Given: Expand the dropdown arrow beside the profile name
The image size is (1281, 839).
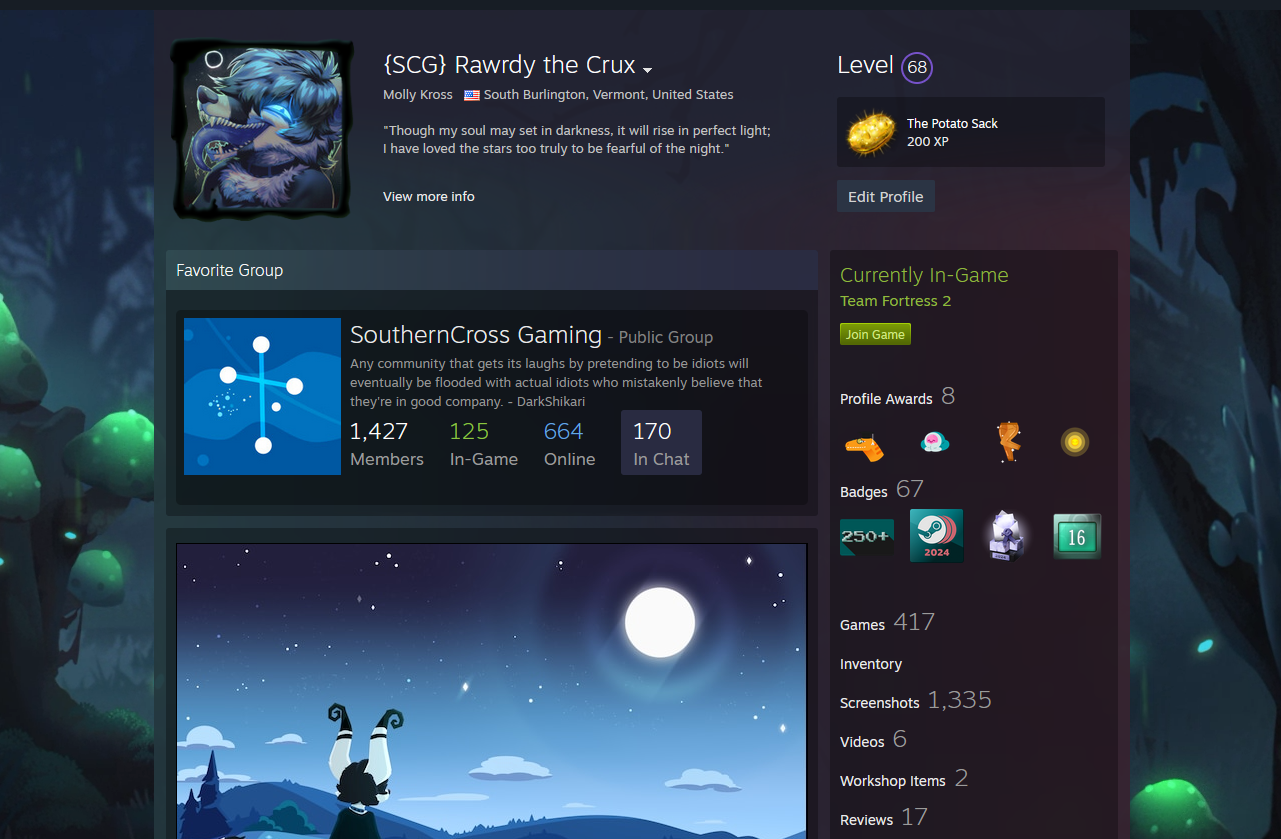Looking at the screenshot, I should (647, 70).
